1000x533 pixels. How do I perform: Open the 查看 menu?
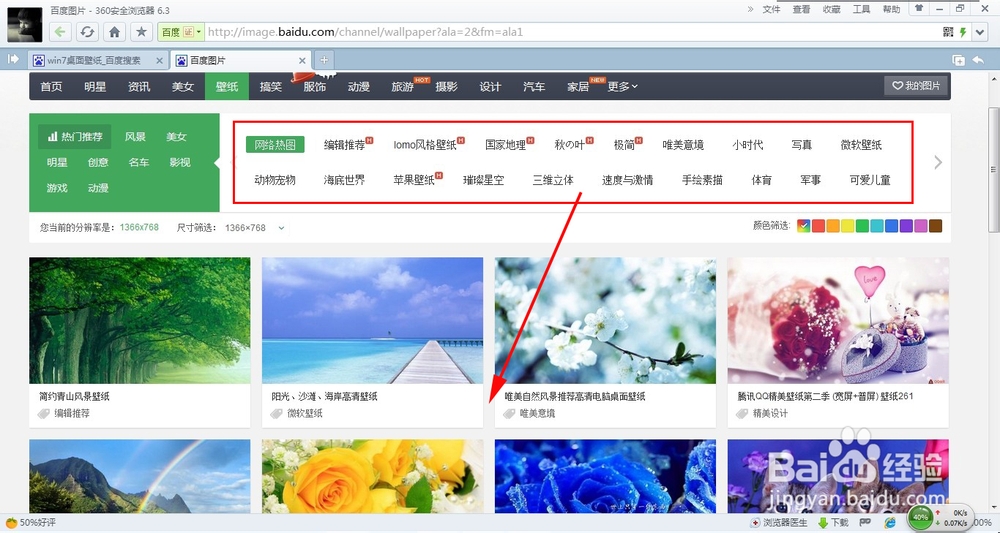(801, 9)
